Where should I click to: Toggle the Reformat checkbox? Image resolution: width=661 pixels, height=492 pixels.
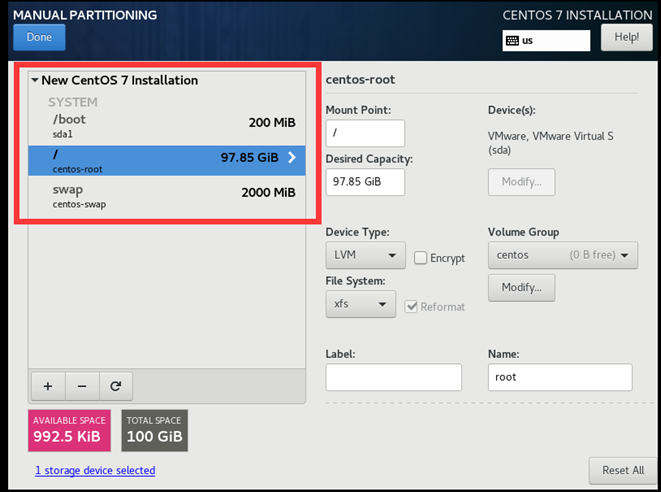point(411,306)
